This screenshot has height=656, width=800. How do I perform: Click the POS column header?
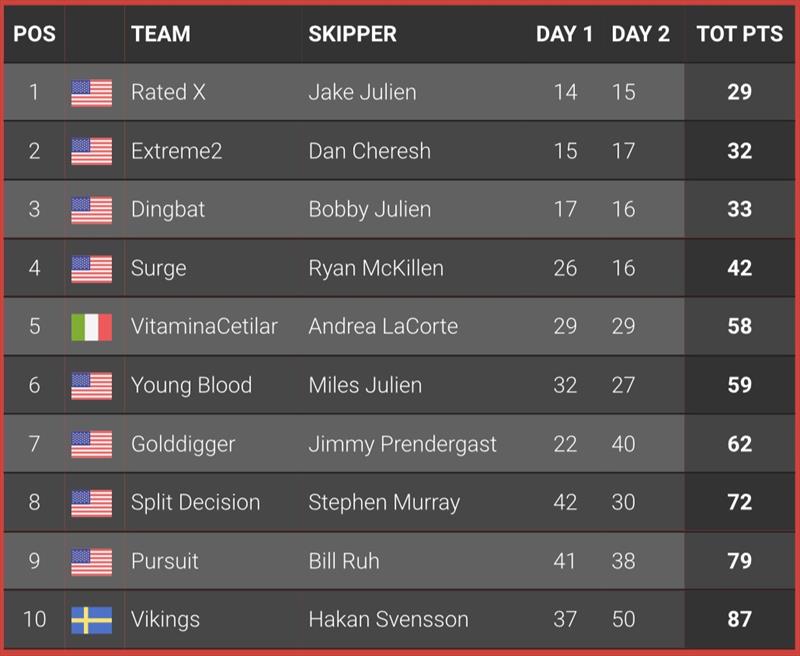click(34, 34)
